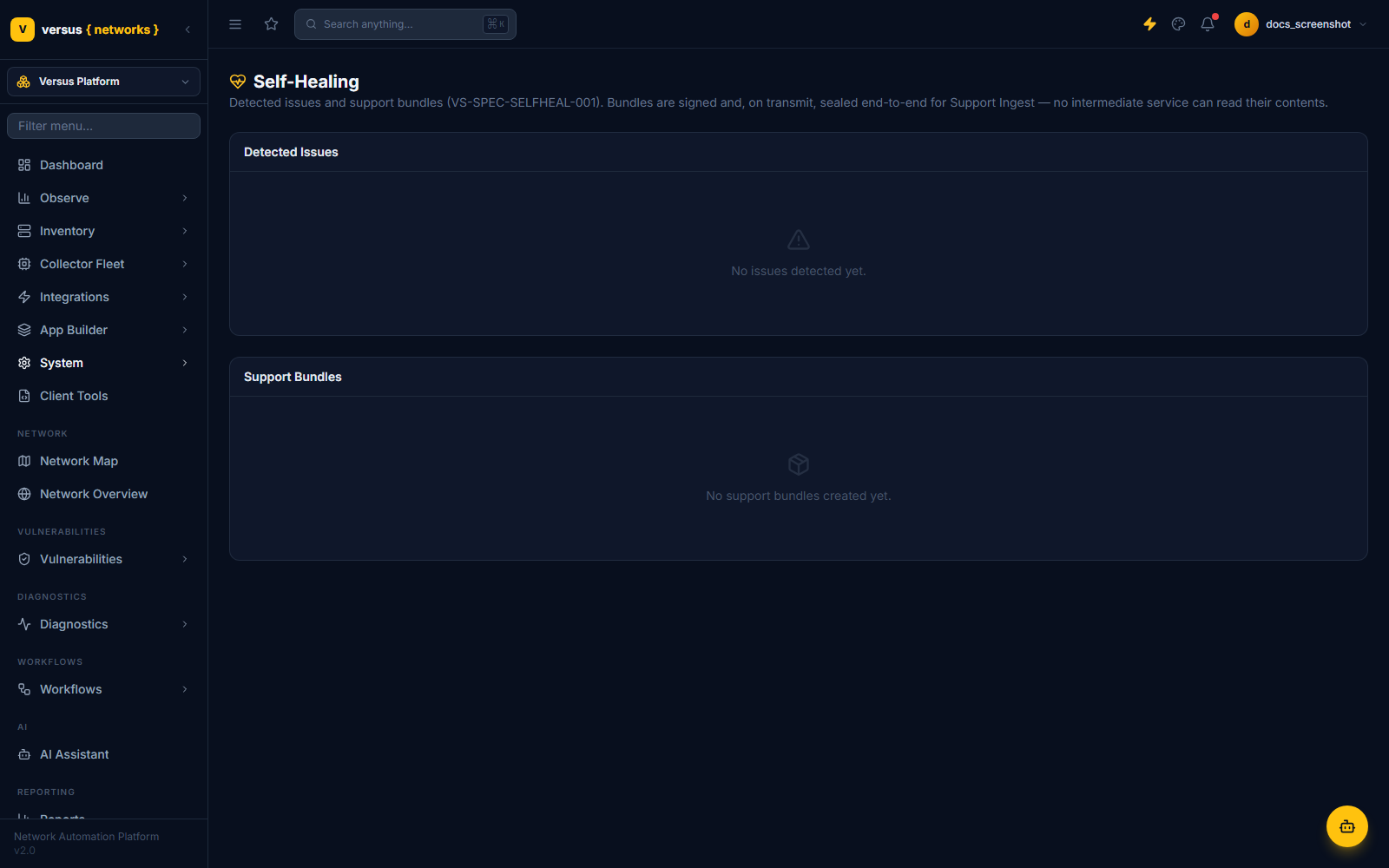
Task: Toggle the hamburger menu icon
Action: tap(235, 24)
